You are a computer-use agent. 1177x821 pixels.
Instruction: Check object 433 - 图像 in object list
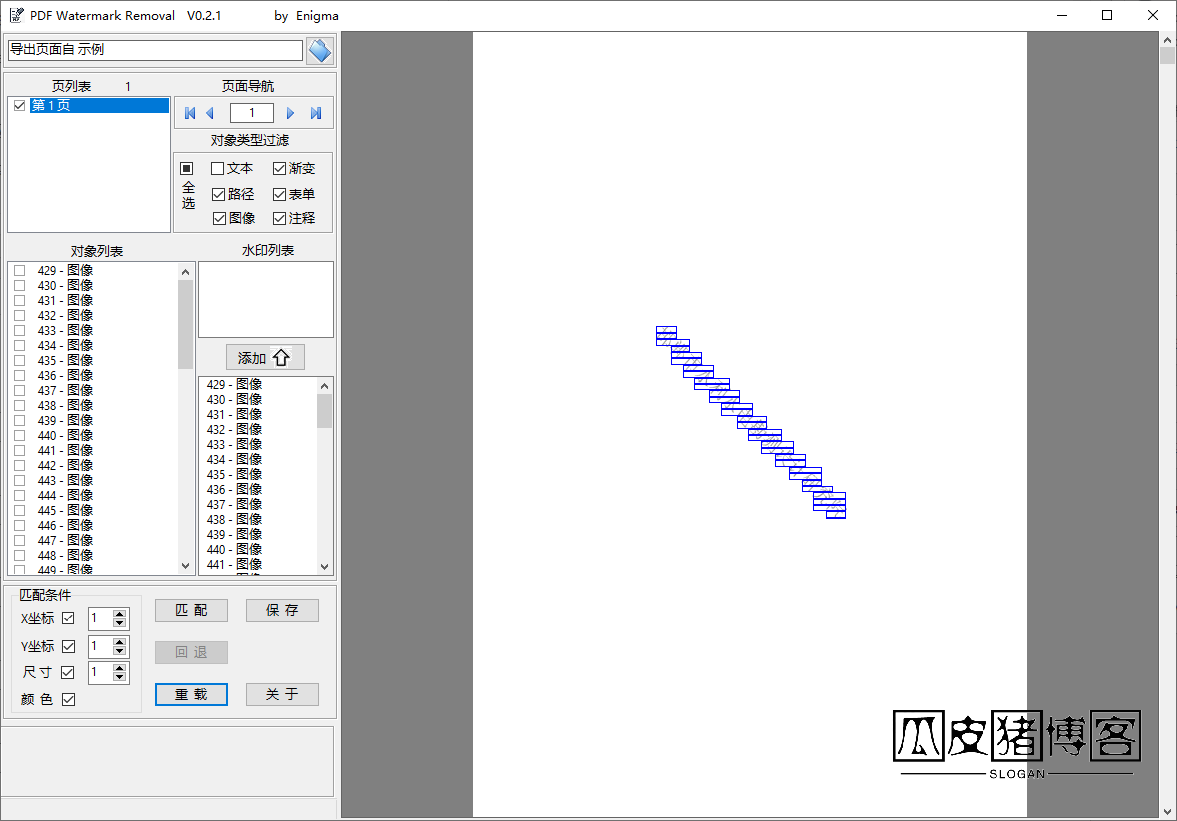19,330
